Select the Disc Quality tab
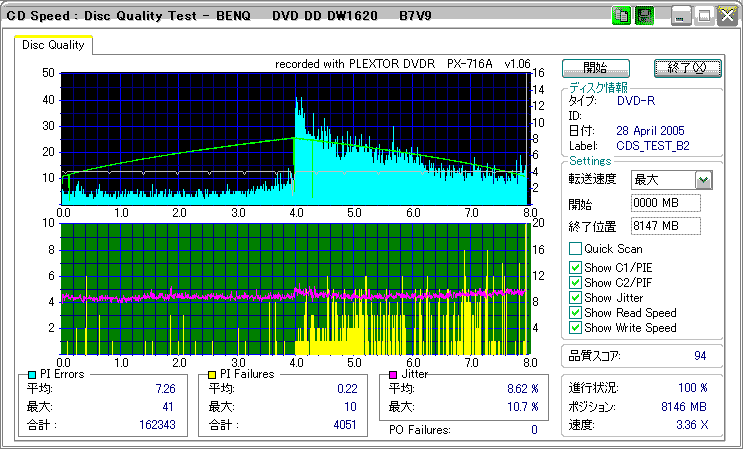The image size is (743, 449). pyautogui.click(x=54, y=45)
